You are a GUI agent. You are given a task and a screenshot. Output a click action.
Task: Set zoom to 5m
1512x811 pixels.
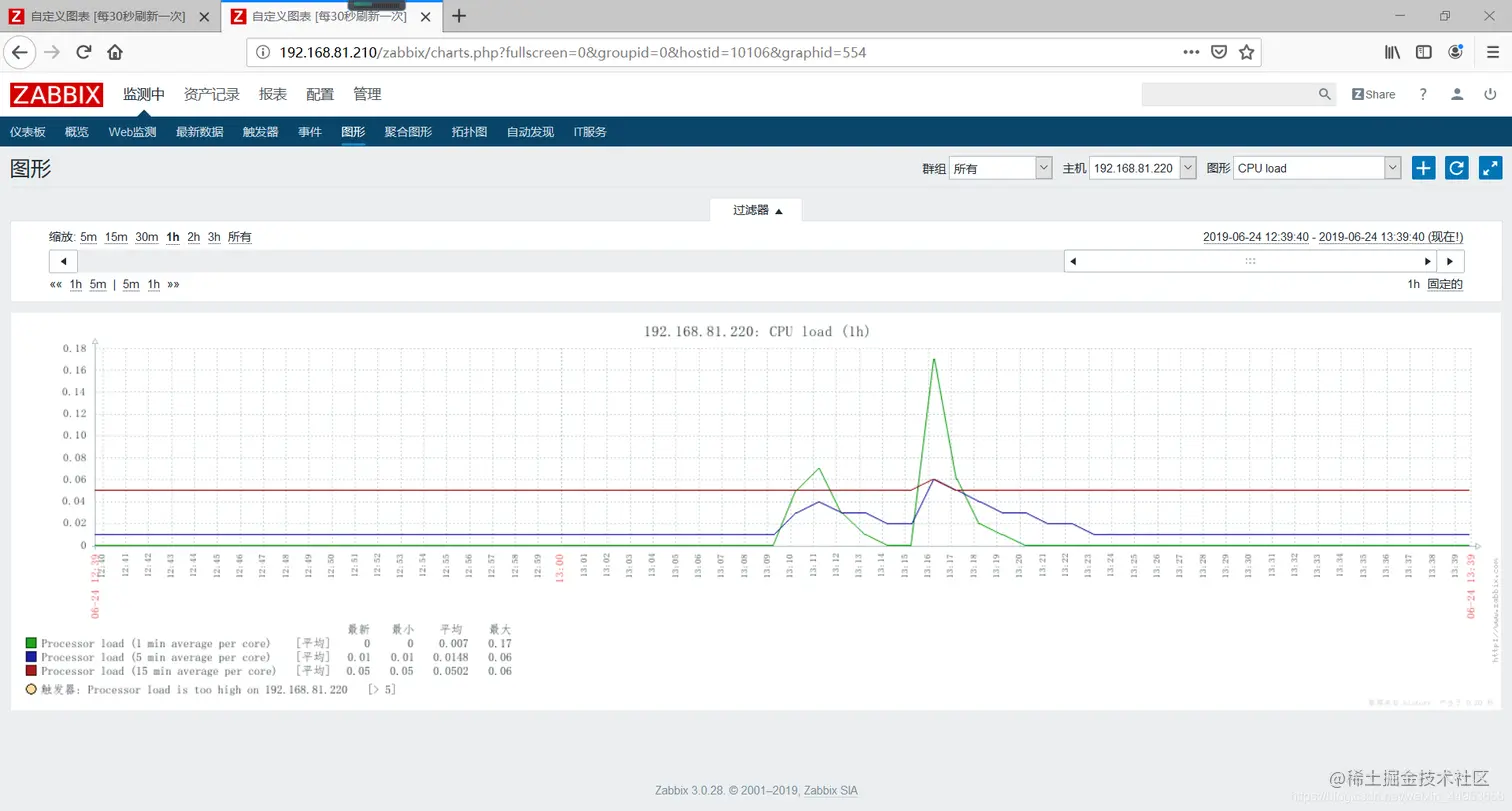coord(89,237)
